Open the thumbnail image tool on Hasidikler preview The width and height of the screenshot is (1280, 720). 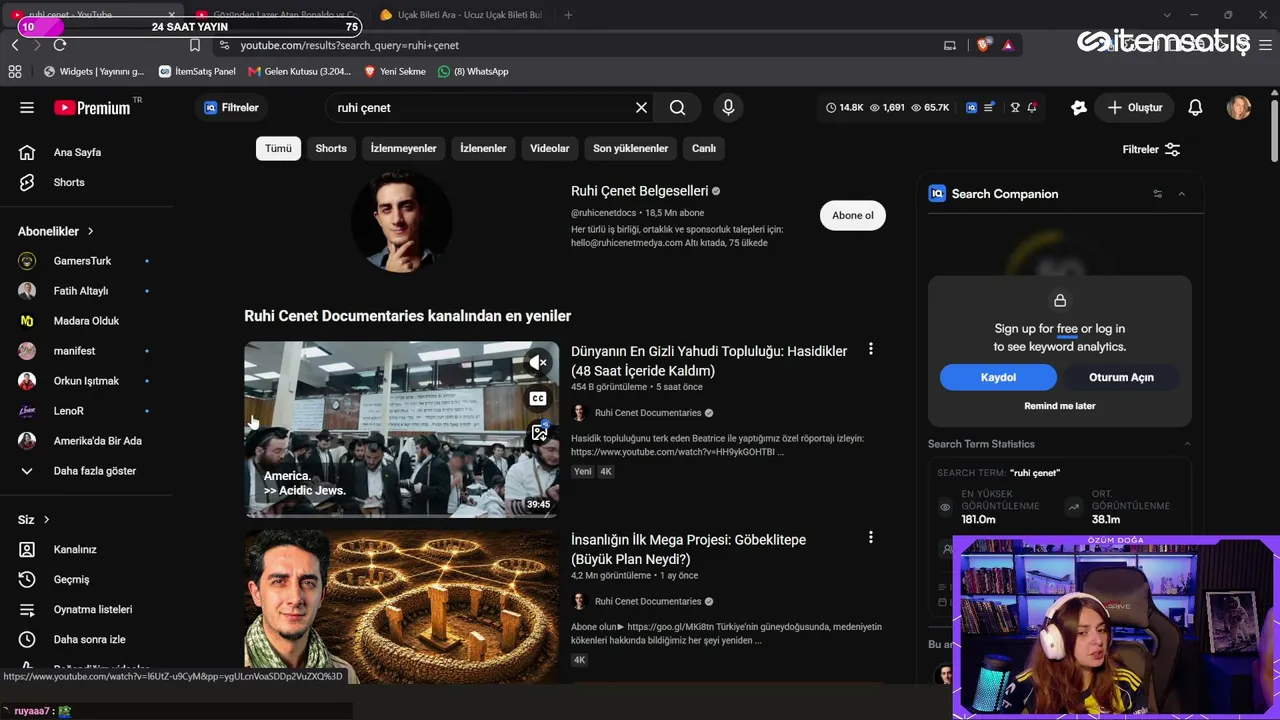coord(539,432)
